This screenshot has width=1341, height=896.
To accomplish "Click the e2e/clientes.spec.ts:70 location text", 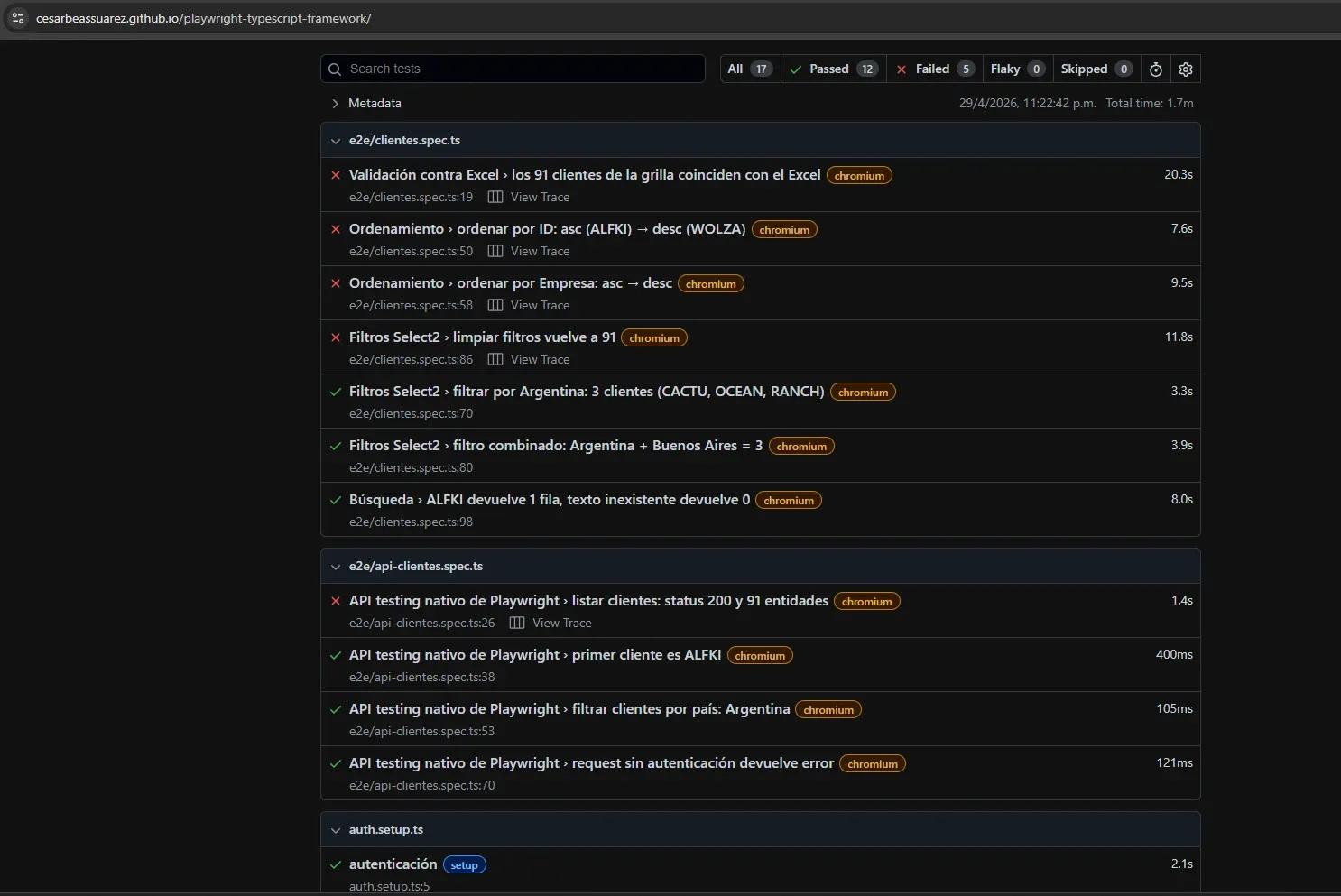I will (x=411, y=413).
